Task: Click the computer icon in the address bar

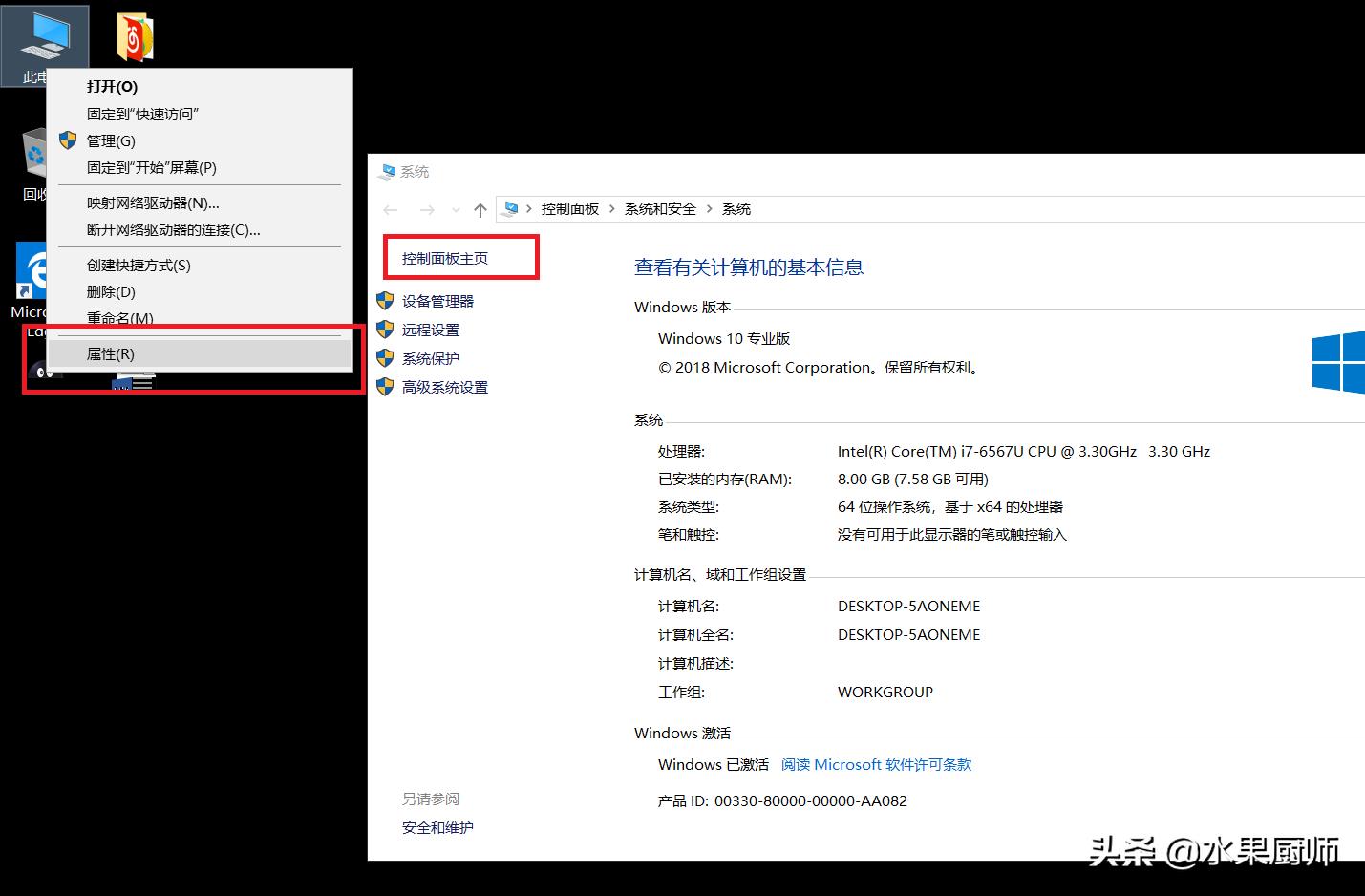Action: [x=512, y=208]
